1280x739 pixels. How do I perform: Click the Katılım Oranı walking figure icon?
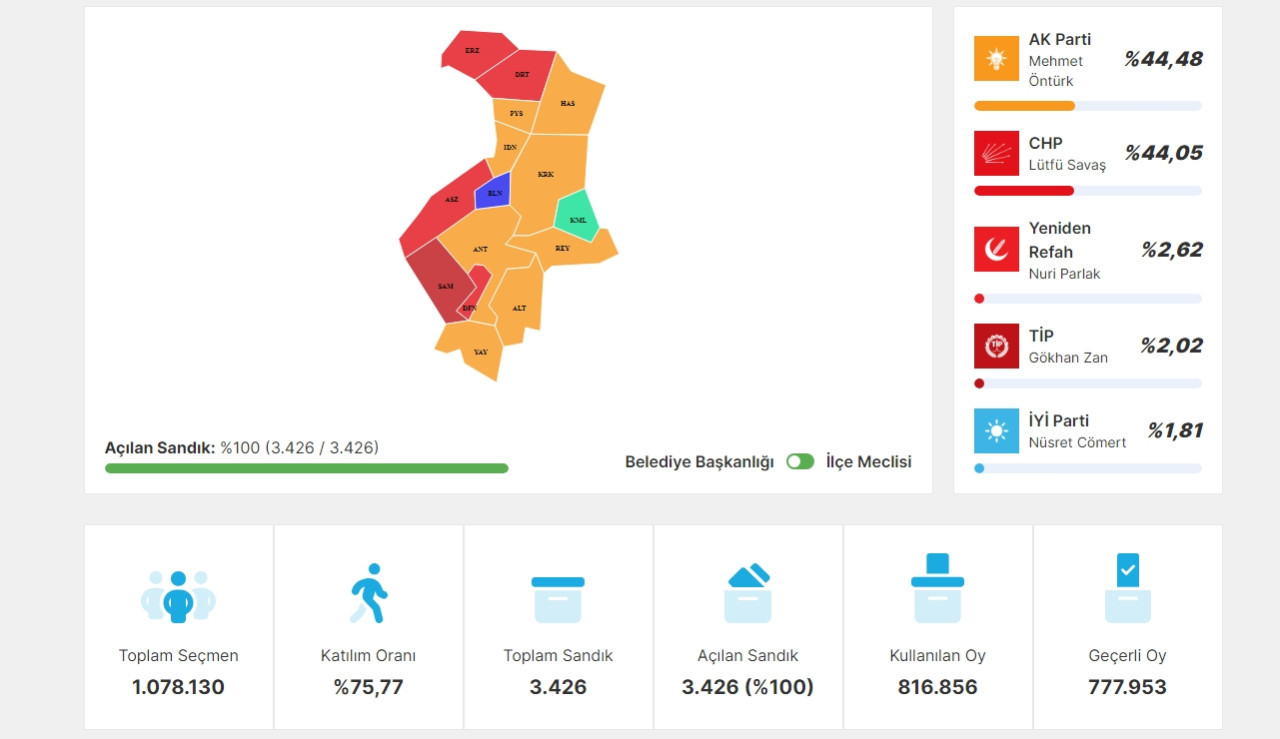click(368, 594)
